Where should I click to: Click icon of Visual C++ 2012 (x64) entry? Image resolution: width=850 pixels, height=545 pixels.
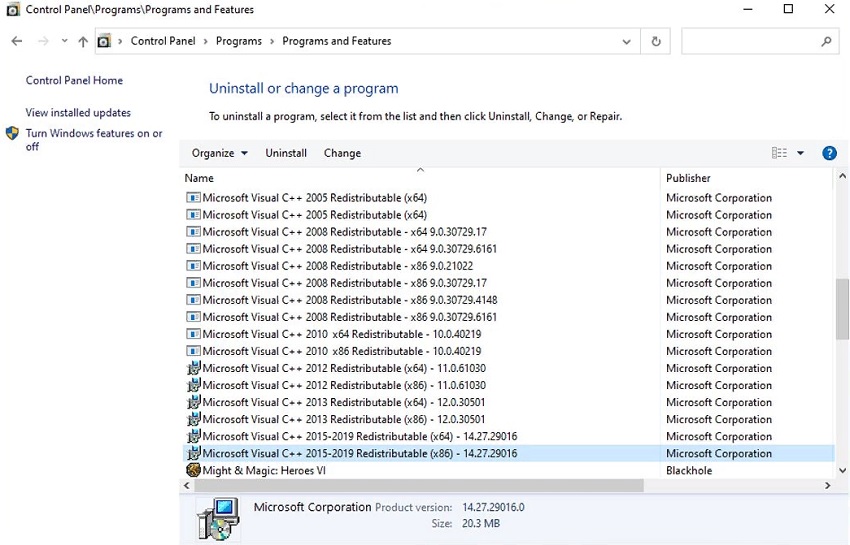pyautogui.click(x=194, y=368)
